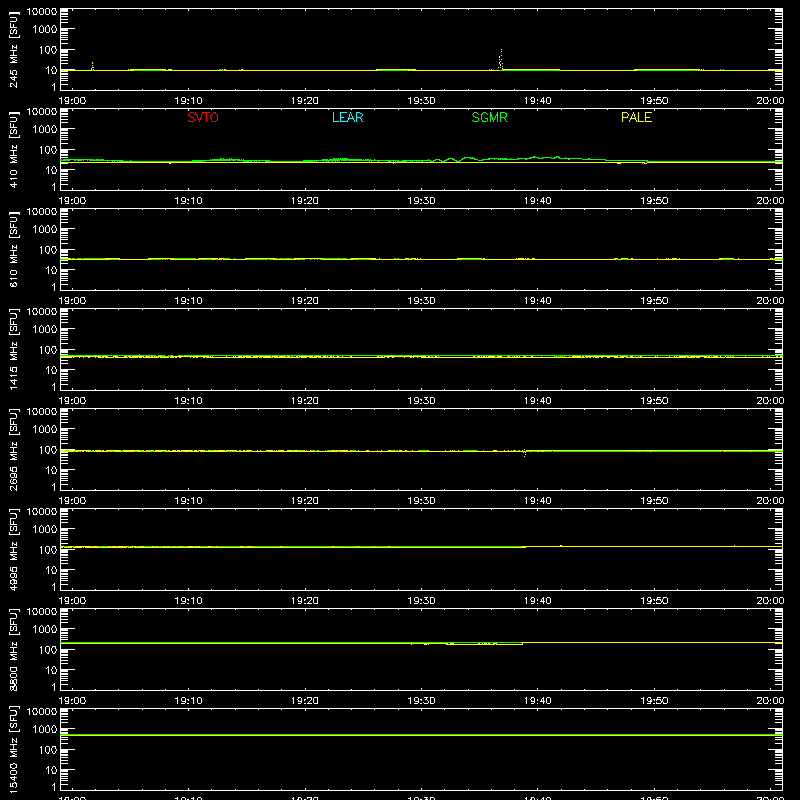Select the 8800 MHz [SFU] axis title

(x=13, y=649)
